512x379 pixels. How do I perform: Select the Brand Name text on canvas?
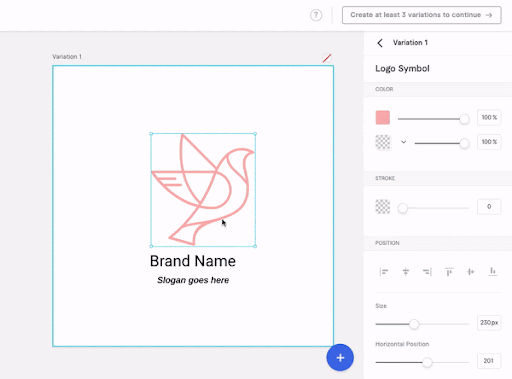[x=193, y=261]
